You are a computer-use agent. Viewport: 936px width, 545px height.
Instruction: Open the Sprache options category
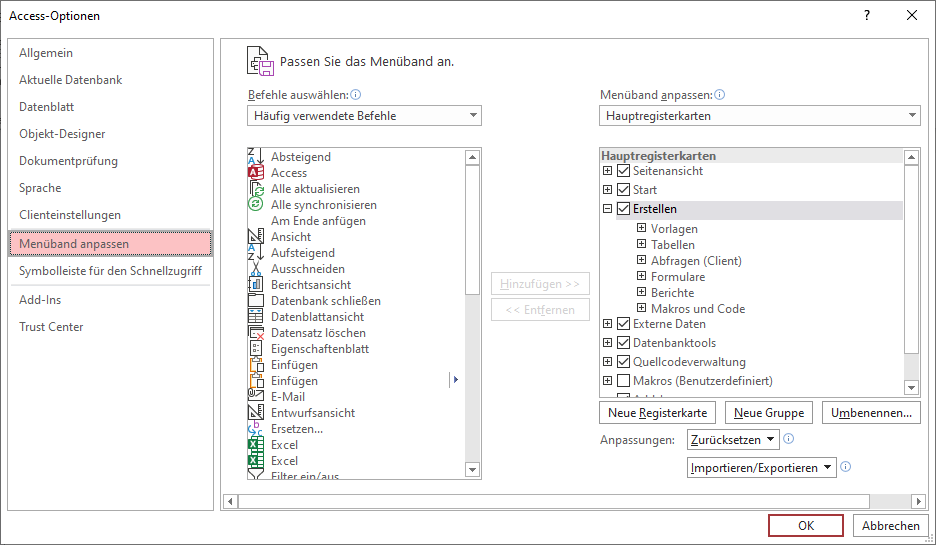click(110, 187)
